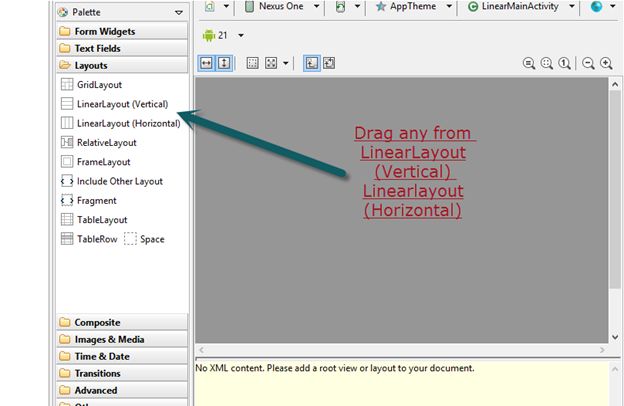The width and height of the screenshot is (624, 406).
Task: Open the configuration file dropdown arrow
Action: pos(226,6)
